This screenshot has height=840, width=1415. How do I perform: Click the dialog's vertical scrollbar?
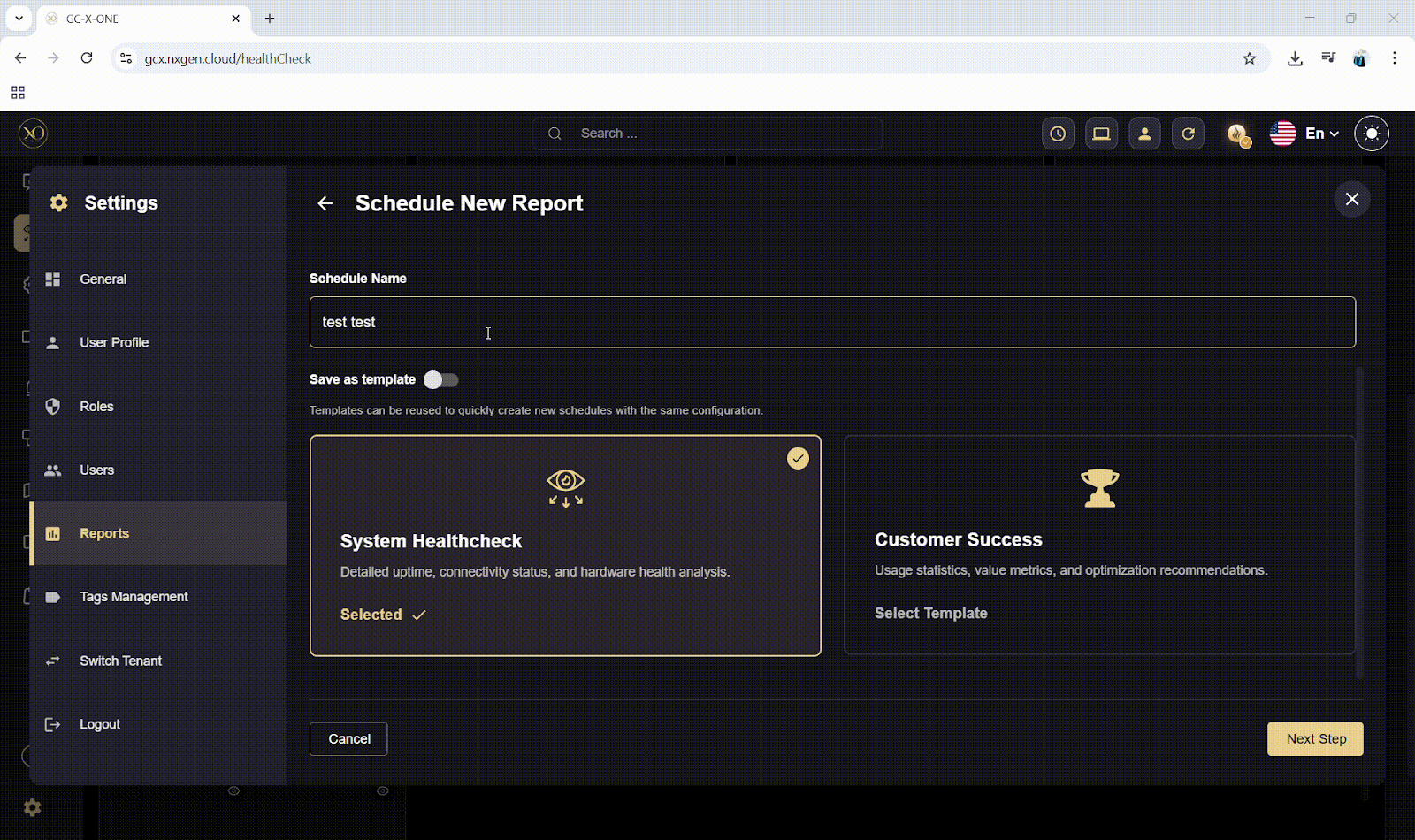pos(1359,522)
